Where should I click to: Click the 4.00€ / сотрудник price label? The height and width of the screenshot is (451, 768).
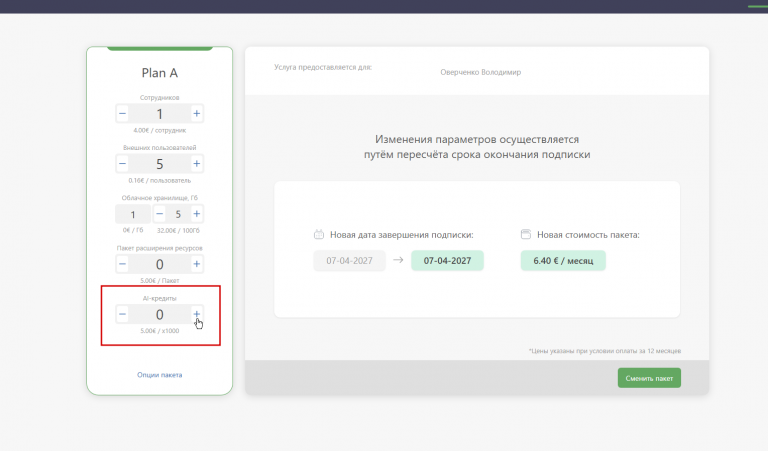(160, 130)
